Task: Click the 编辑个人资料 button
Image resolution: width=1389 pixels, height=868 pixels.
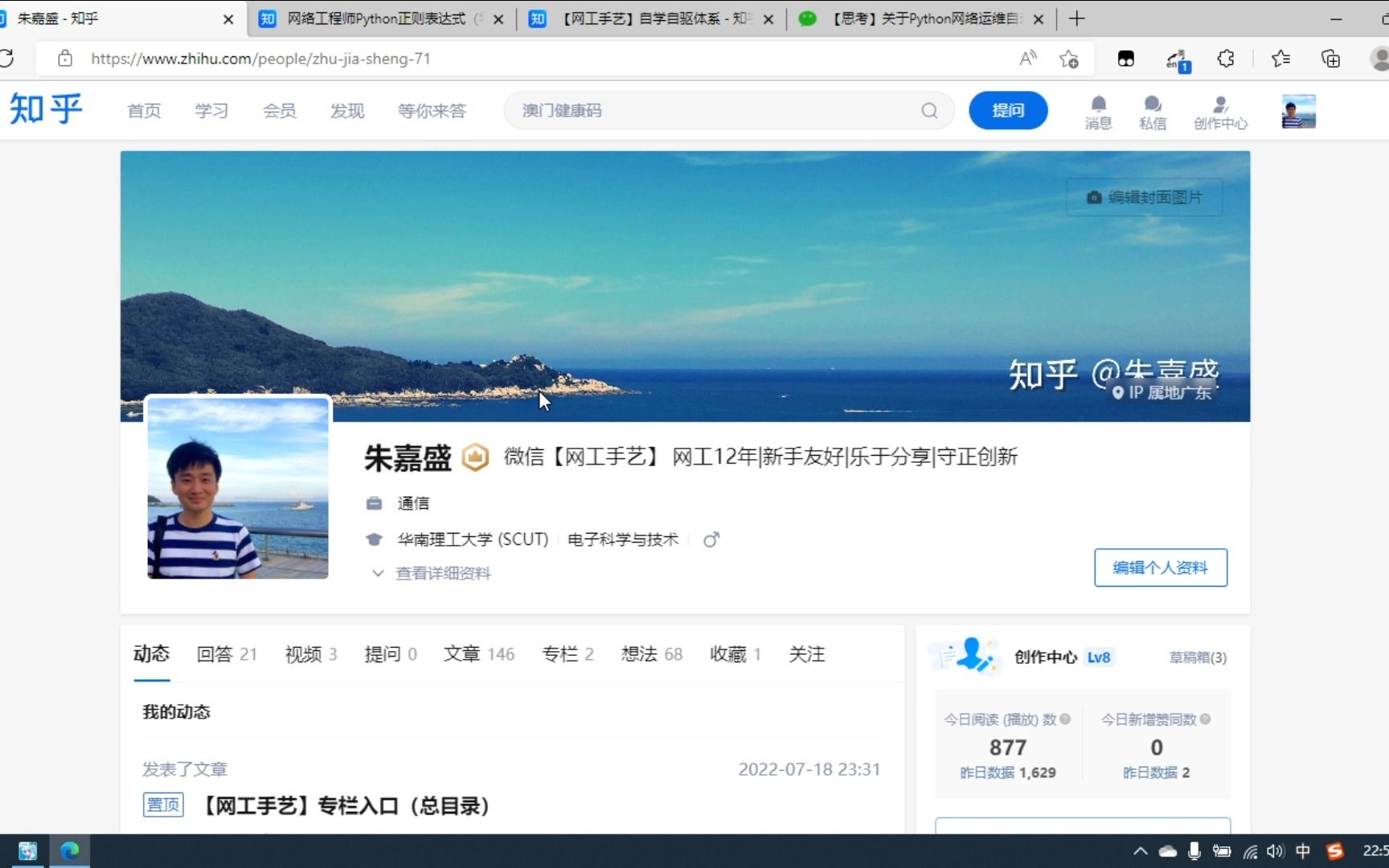Action: 1160,567
